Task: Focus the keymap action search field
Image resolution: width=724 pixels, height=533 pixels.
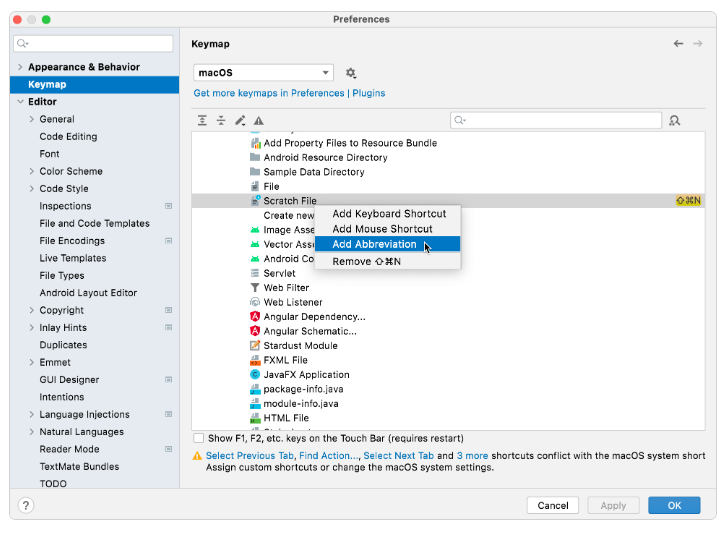Action: [556, 121]
